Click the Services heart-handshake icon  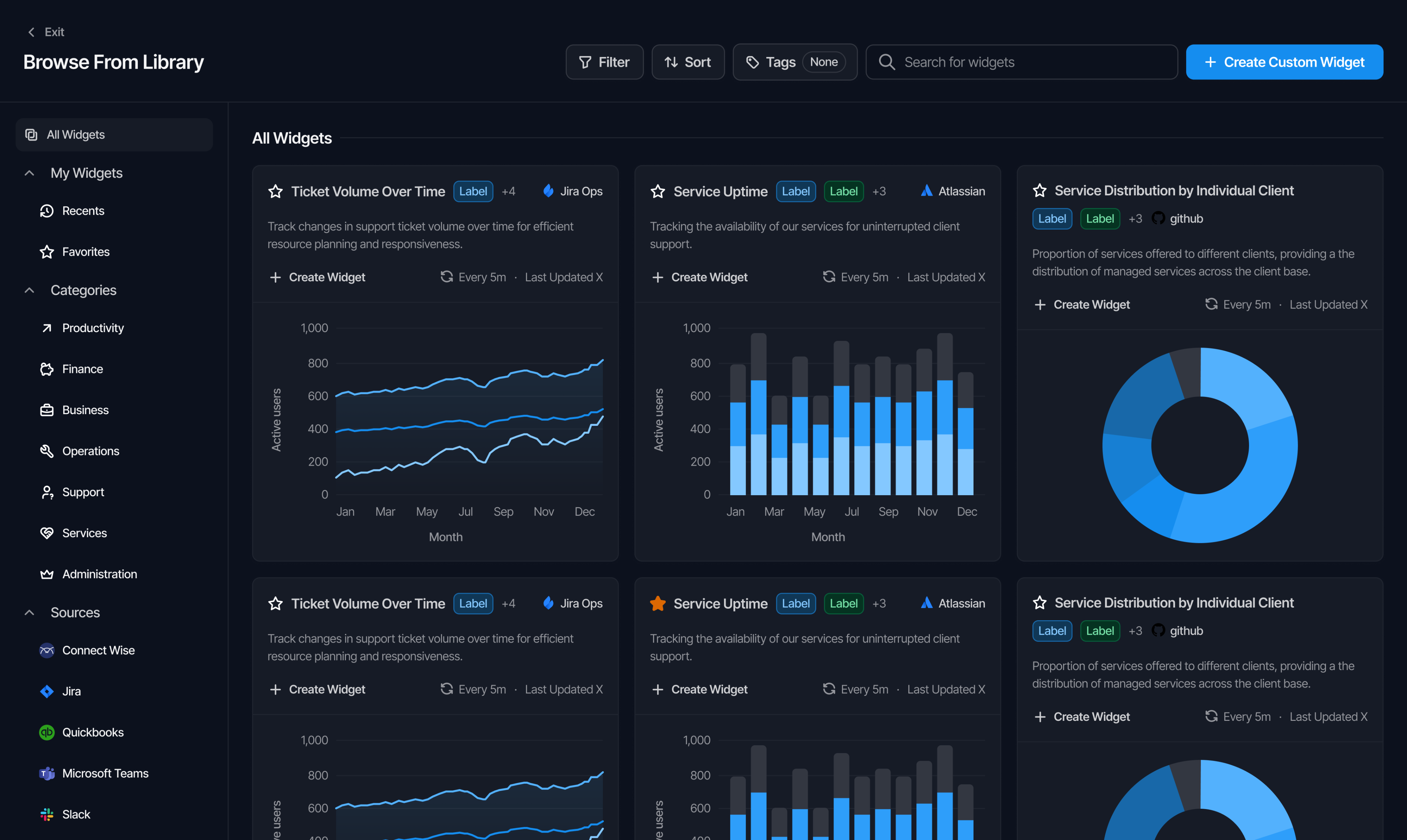click(47, 533)
